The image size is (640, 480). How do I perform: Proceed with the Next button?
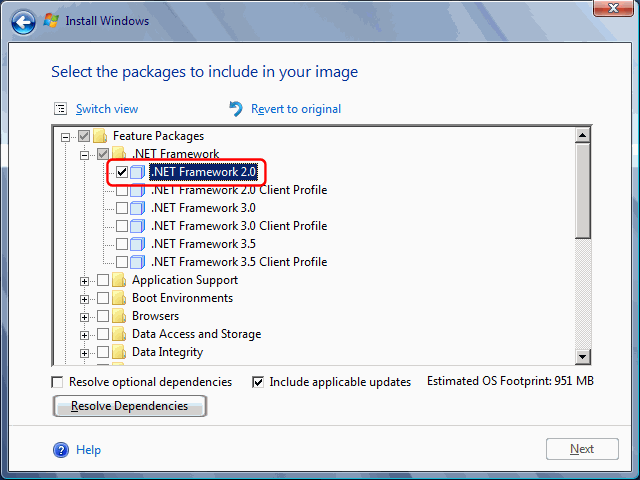(582, 449)
